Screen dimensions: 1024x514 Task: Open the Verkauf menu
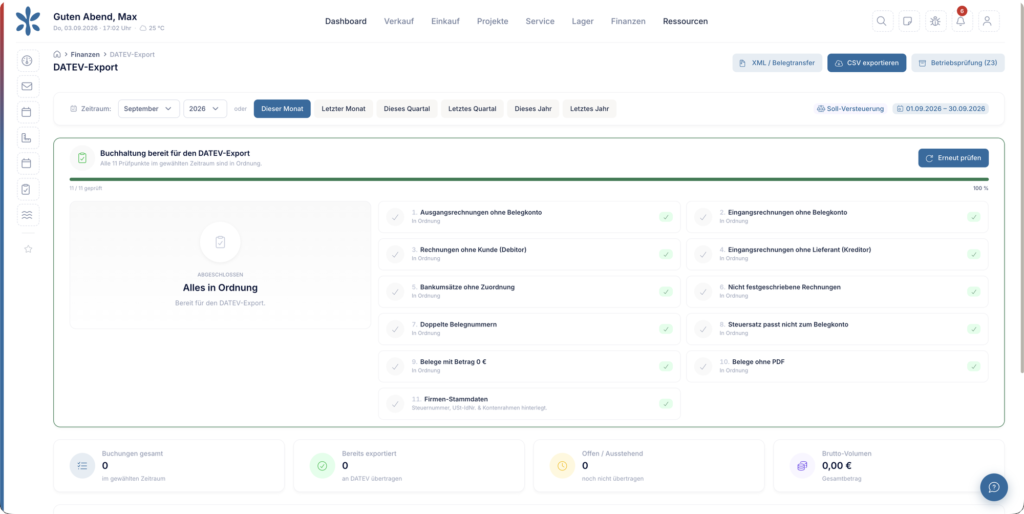[x=399, y=21]
